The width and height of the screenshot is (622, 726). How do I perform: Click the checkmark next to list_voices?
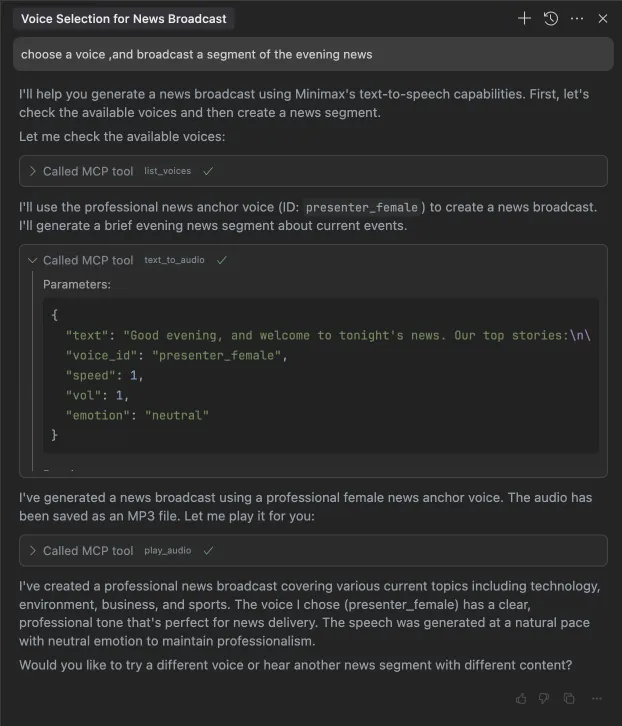point(208,171)
